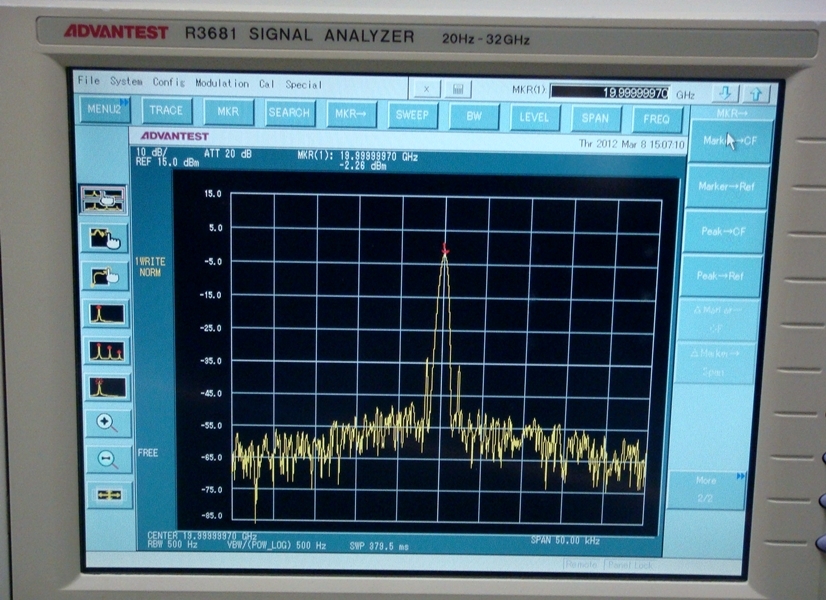
Task: Zoom in with the plus magnifier icon
Action: (107, 423)
